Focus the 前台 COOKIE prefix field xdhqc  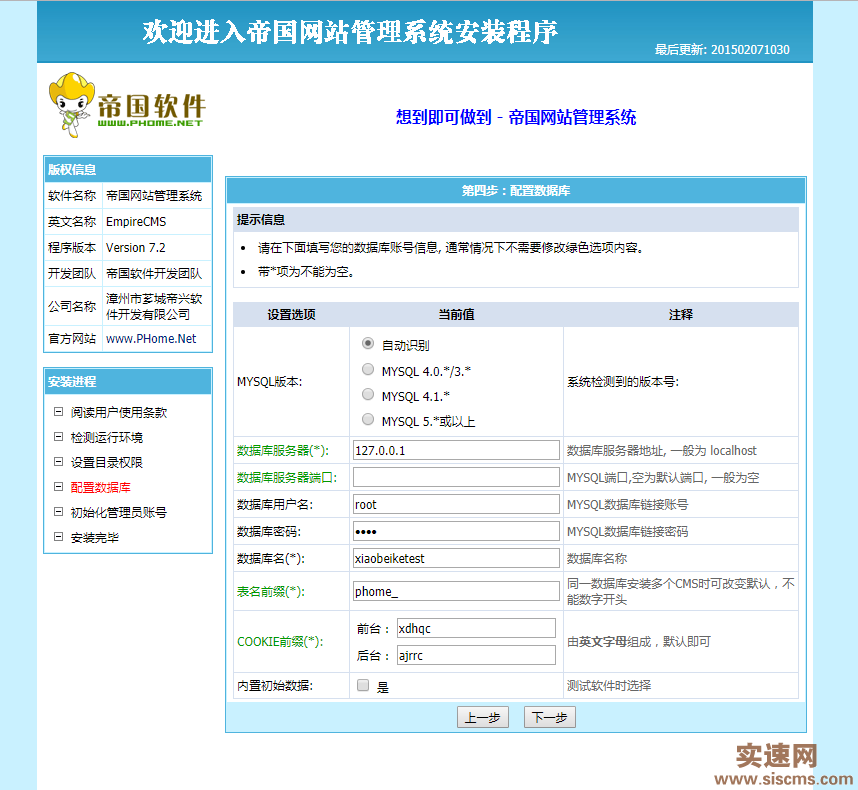click(x=476, y=628)
